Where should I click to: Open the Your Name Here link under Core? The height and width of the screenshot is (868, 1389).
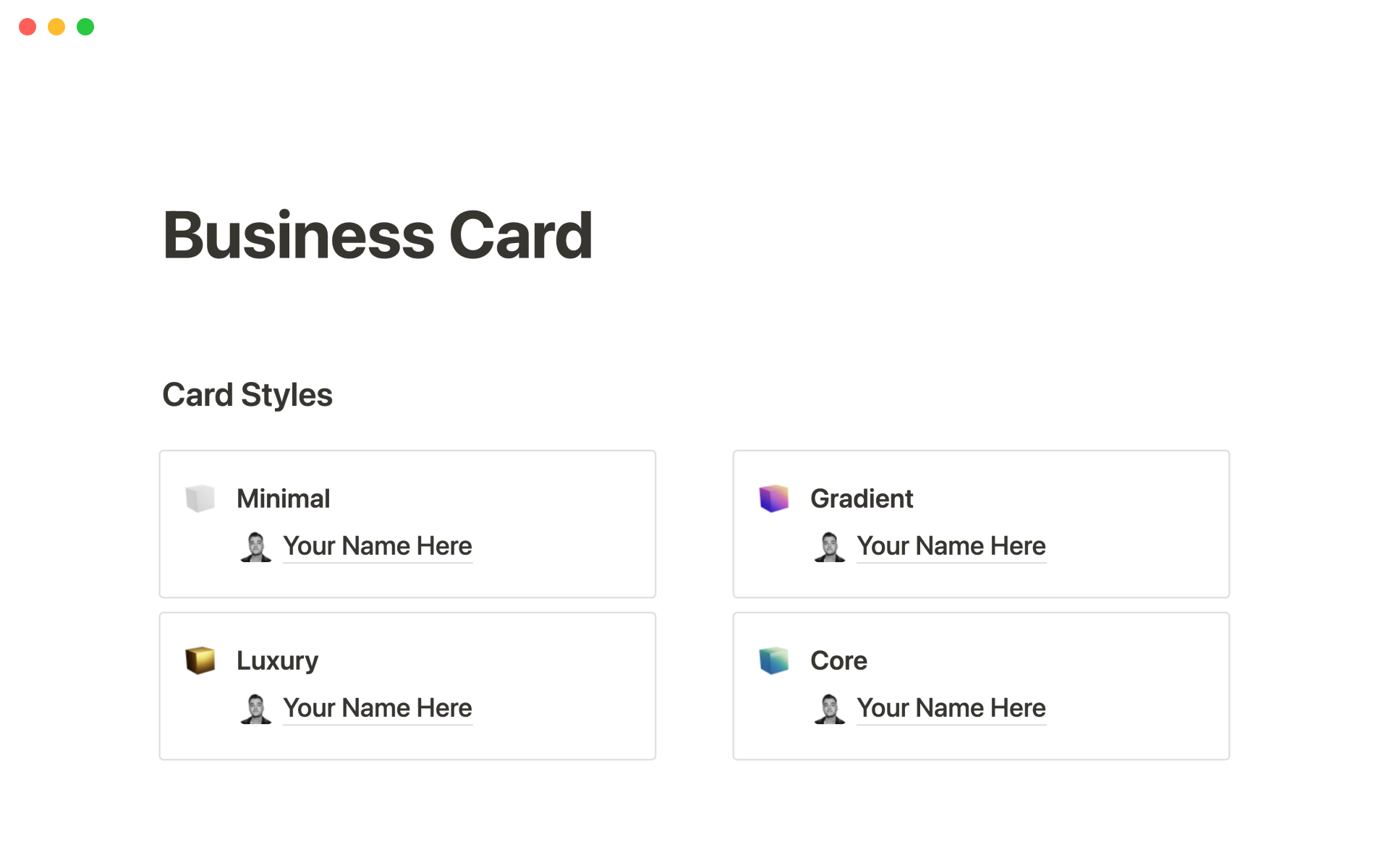point(951,708)
